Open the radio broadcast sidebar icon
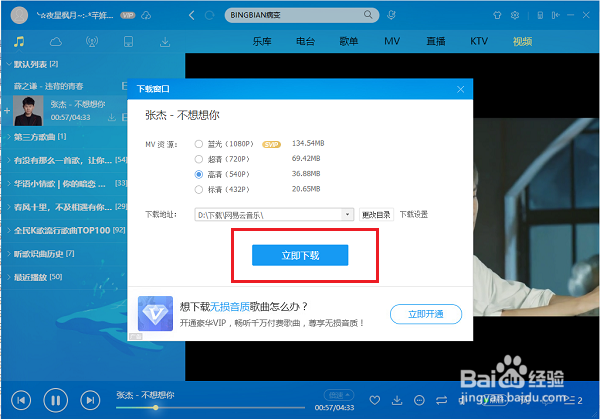This screenshot has width=600, height=419. pyautogui.click(x=92, y=41)
